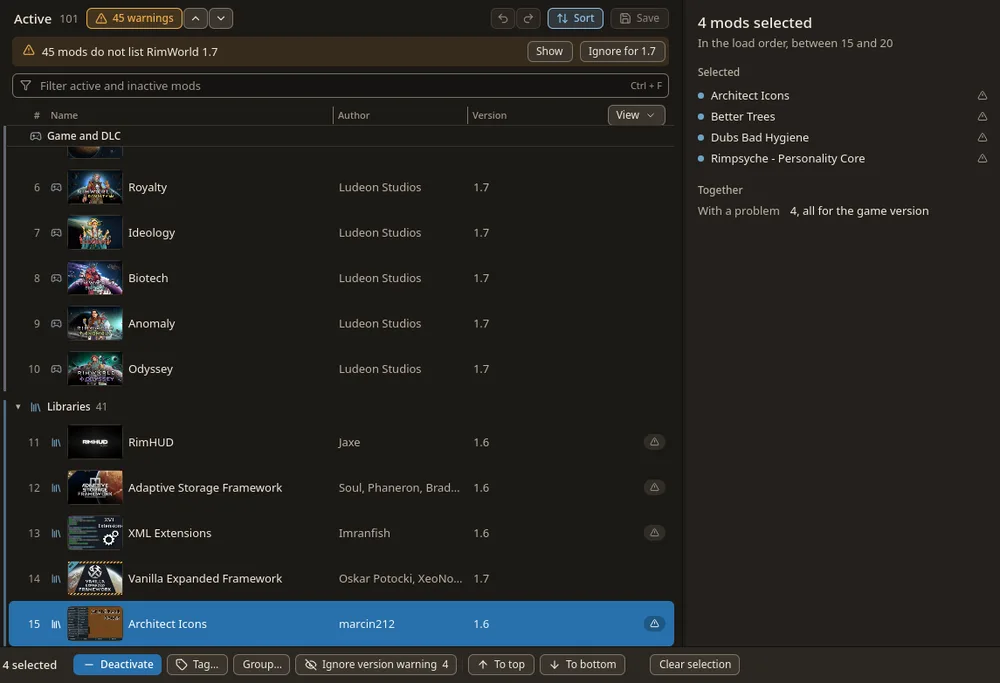Click Dubs Bad Hygiene in Selected panel
Viewport: 1000px width, 683px height.
click(759, 138)
